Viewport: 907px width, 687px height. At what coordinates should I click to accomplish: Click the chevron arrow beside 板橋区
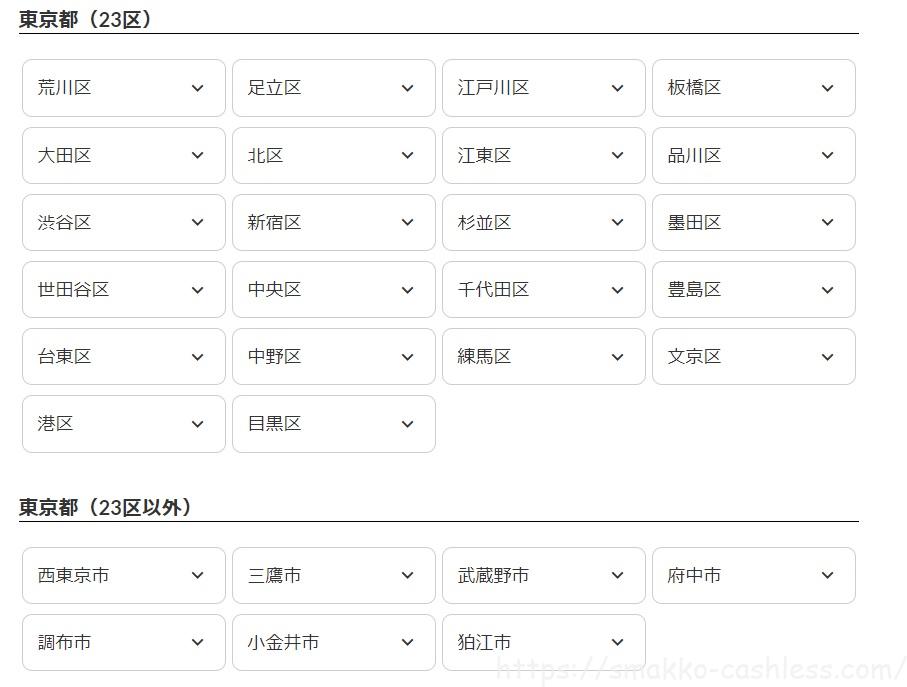tap(827, 88)
